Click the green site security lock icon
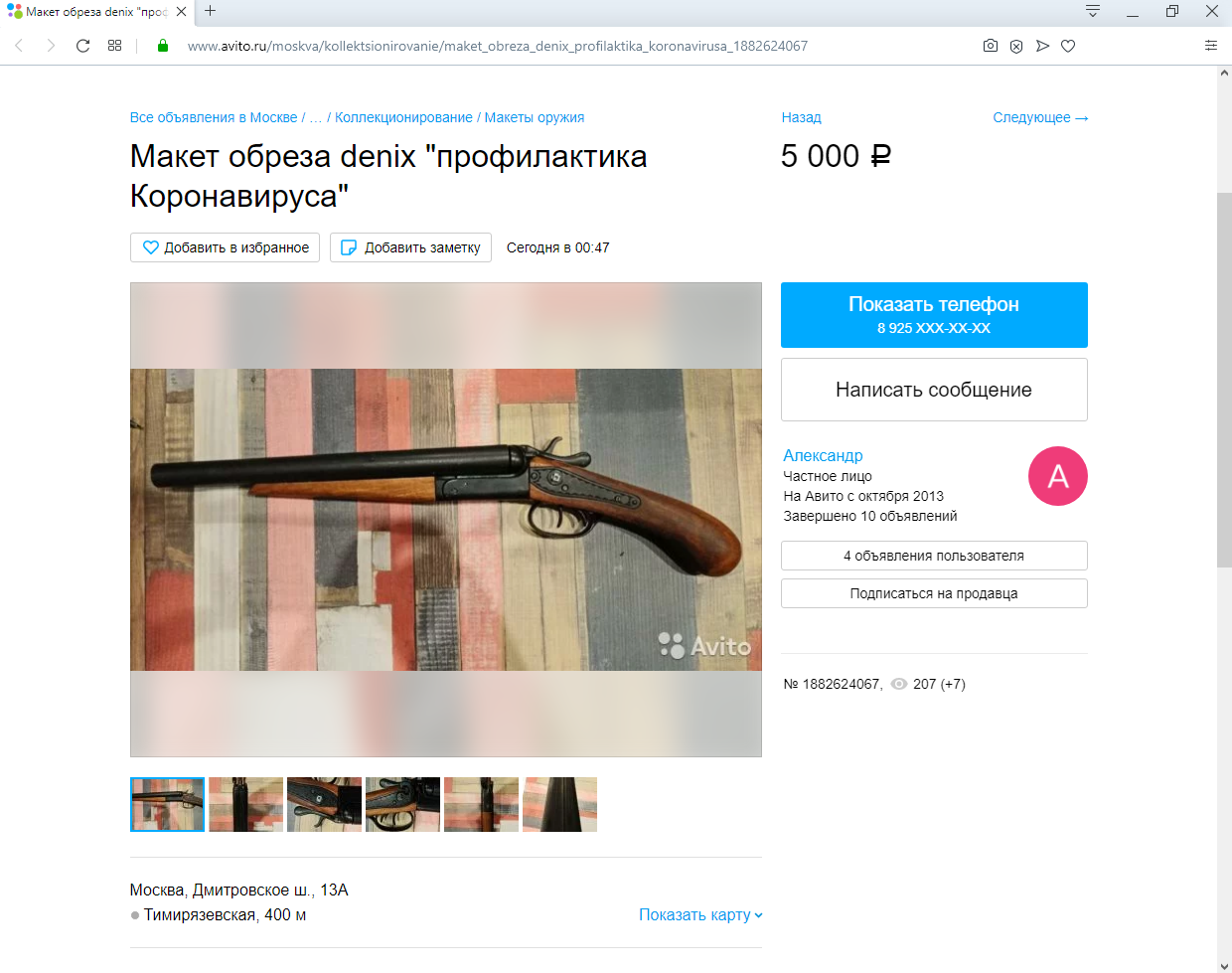Image resolution: width=1232 pixels, height=973 pixels. 163,46
